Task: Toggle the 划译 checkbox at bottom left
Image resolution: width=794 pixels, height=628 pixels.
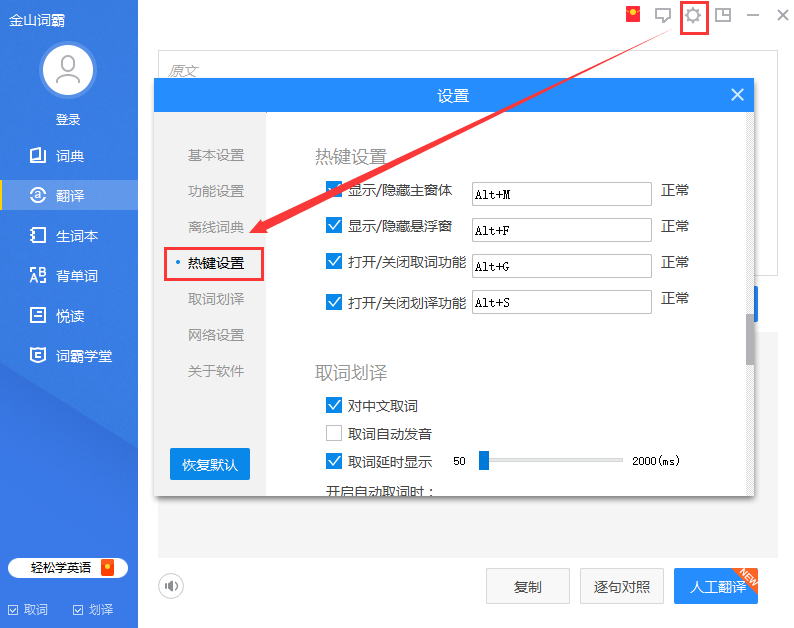Action: pos(78,610)
